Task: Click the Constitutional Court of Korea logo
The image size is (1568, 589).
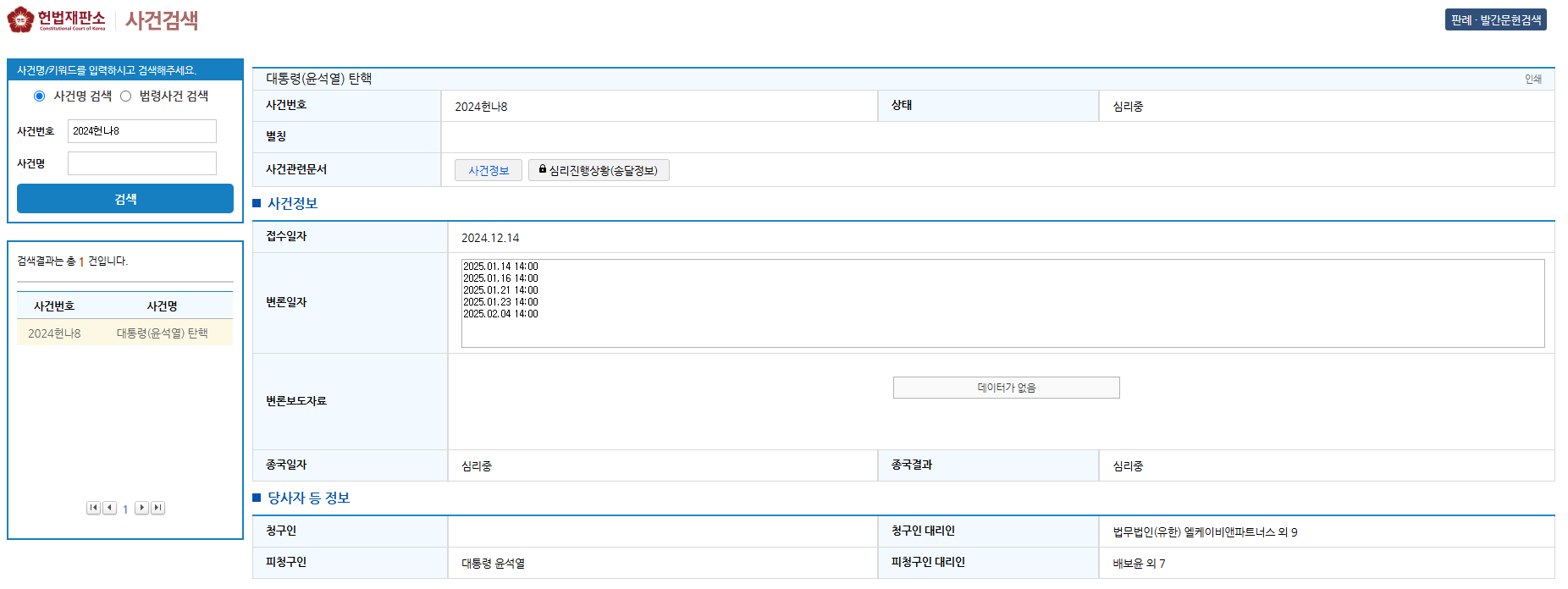Action: (x=57, y=19)
